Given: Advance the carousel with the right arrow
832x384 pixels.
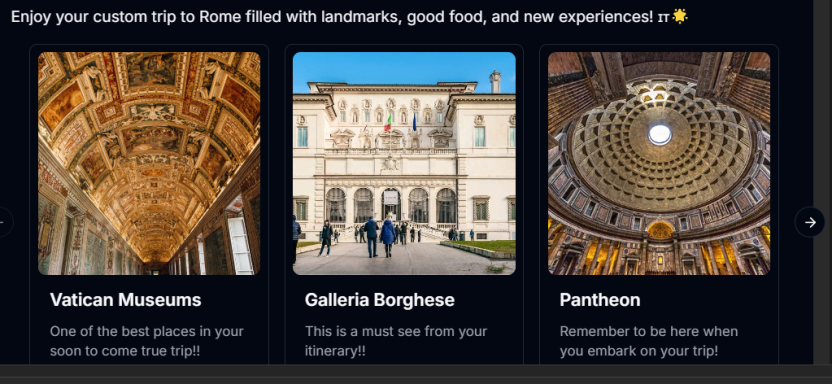Looking at the screenshot, I should 809,222.
